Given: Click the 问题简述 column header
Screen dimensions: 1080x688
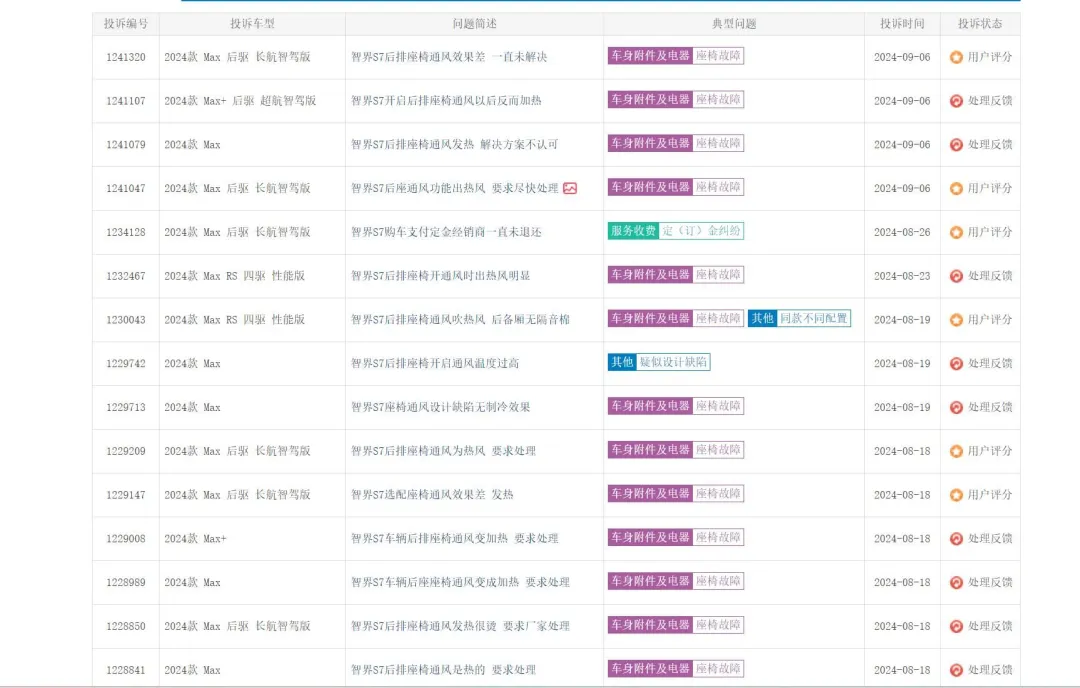Looking at the screenshot, I should (x=475, y=23).
